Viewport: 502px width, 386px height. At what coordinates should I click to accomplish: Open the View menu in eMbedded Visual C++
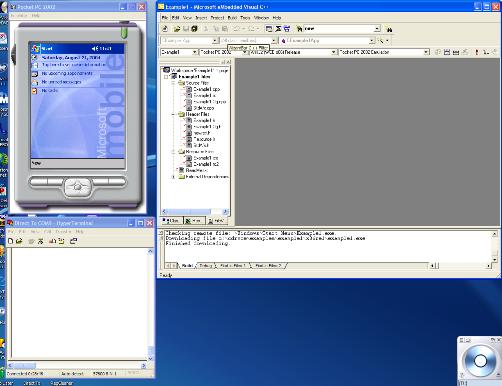(187, 18)
